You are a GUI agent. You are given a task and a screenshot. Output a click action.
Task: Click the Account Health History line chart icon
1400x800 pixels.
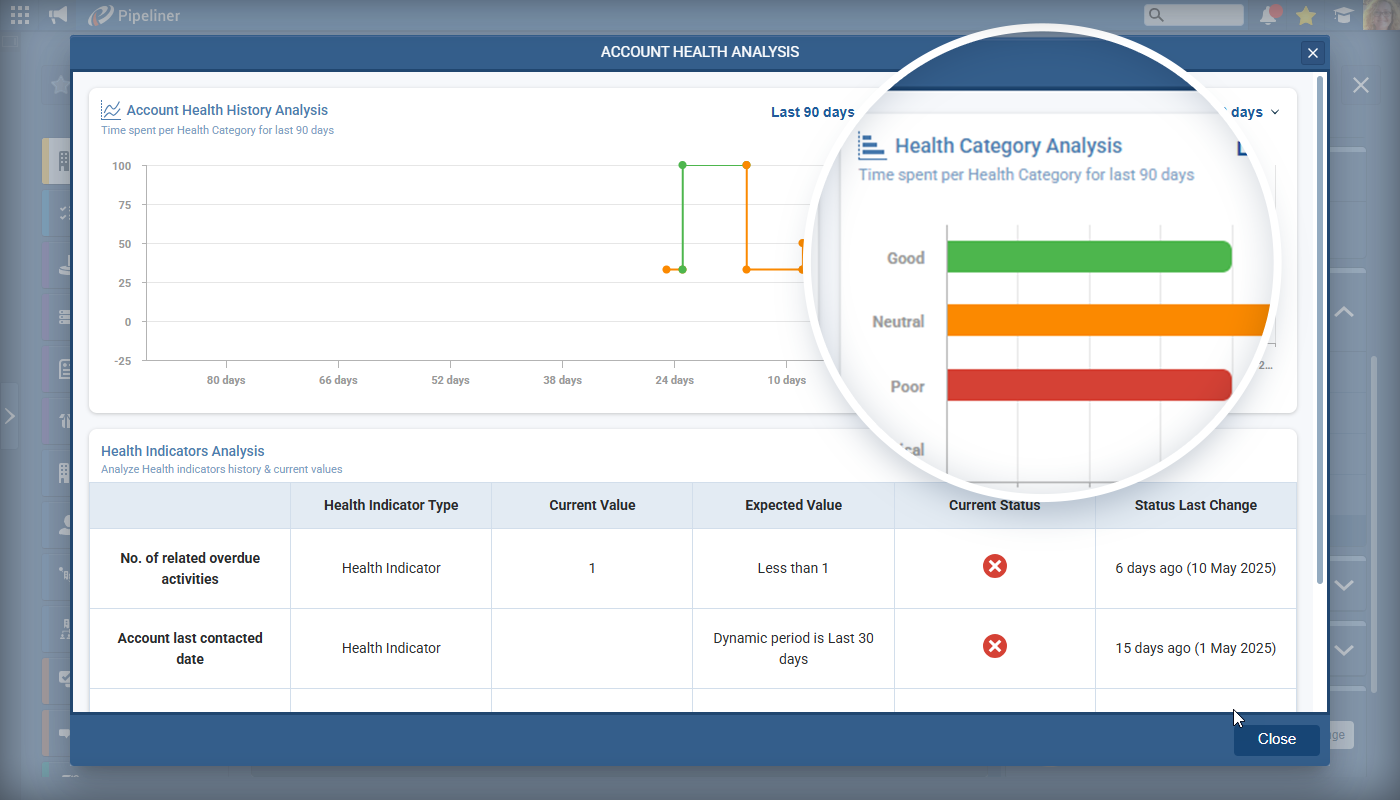click(x=111, y=110)
